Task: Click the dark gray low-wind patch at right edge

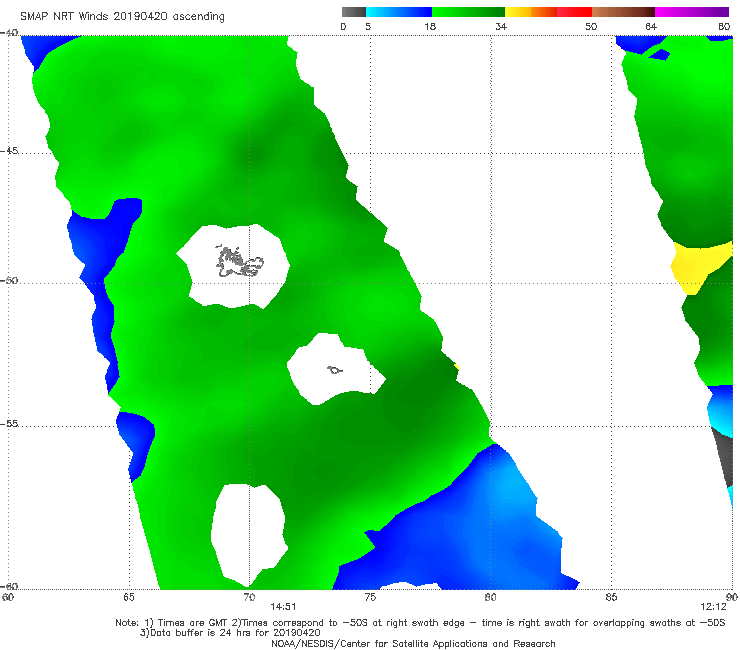Action: [x=723, y=456]
